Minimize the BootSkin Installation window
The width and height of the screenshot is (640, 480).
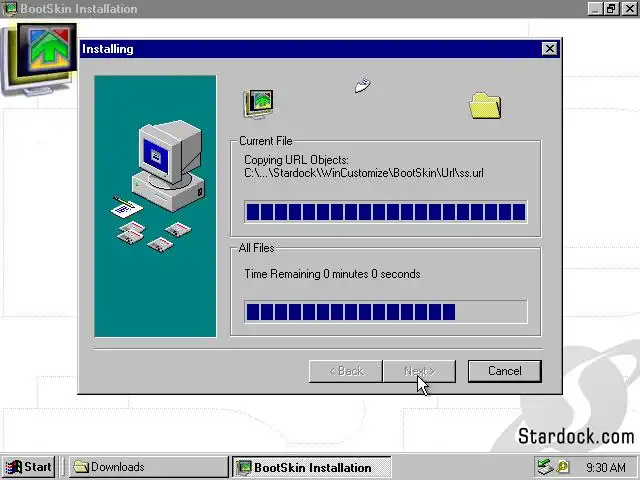[x=595, y=9]
